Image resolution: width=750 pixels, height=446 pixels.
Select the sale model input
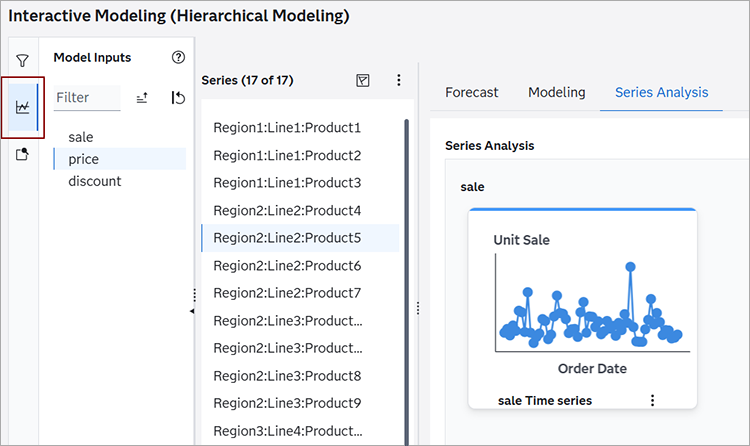coord(120,137)
